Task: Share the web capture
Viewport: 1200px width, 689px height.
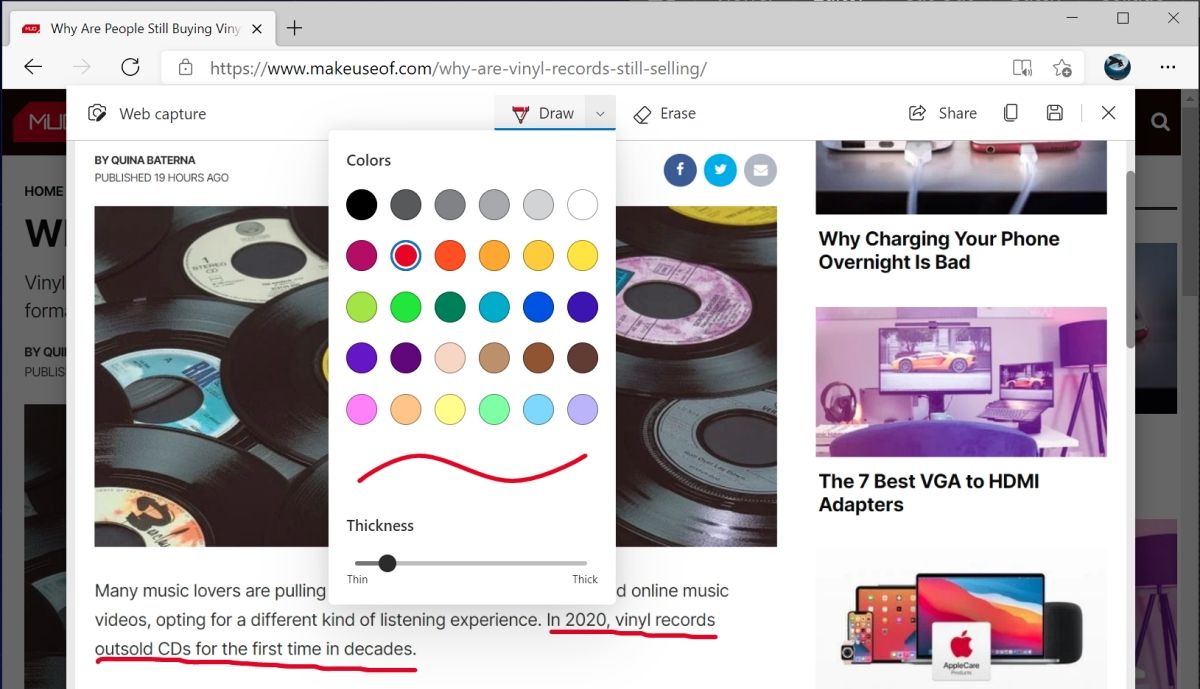Action: 942,113
